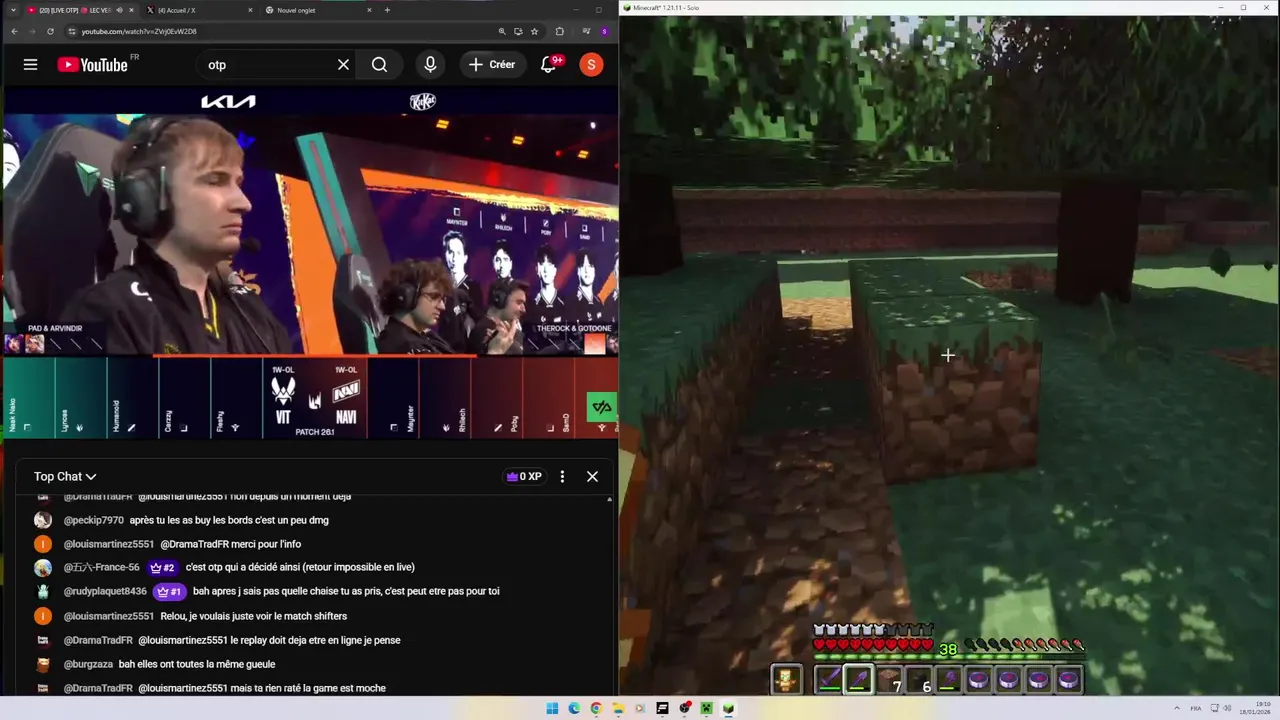Click message 'merci pour l'info'
Viewport: 1280px width, 720px height.
261,544
